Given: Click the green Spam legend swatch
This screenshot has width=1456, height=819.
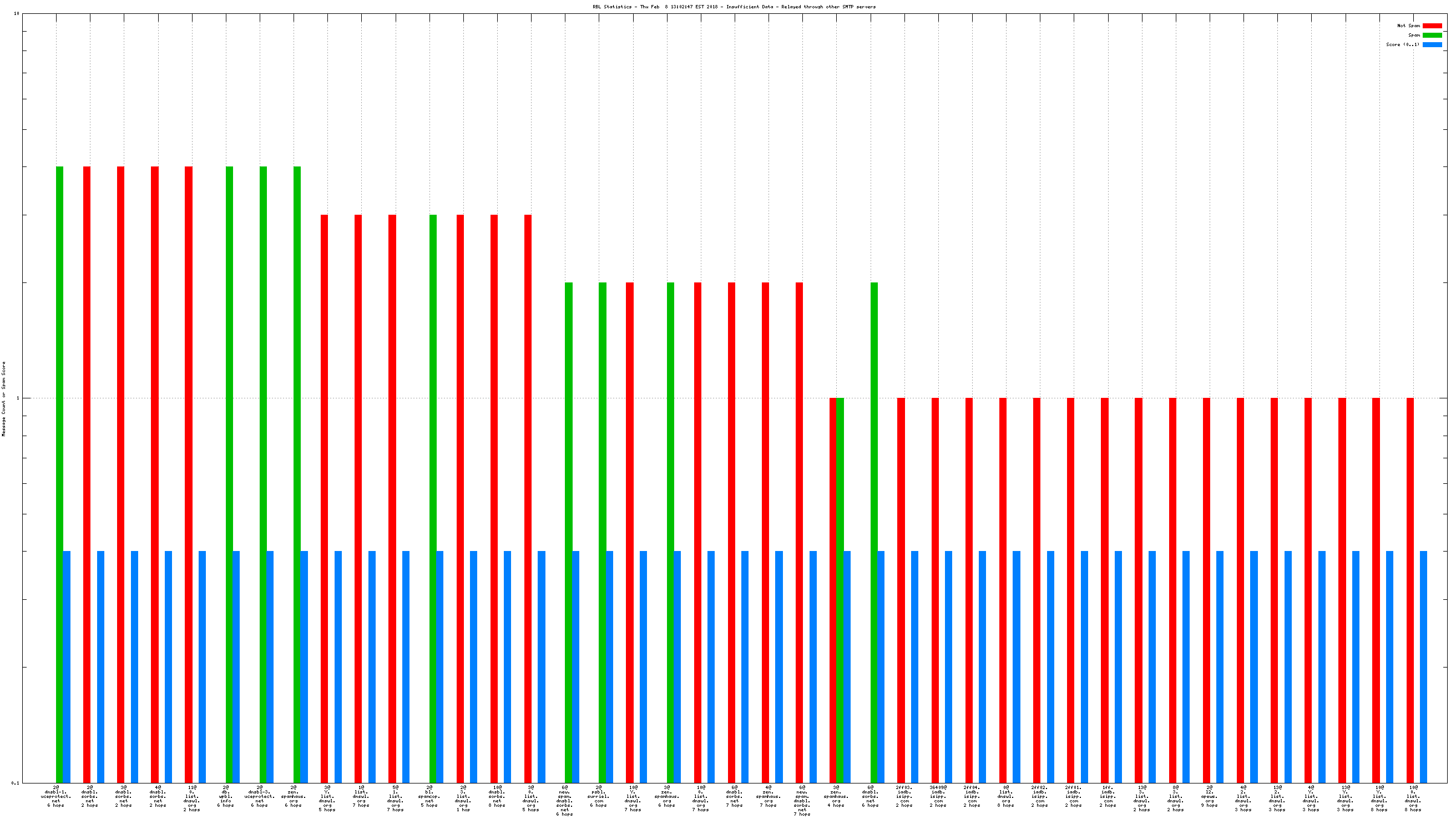Looking at the screenshot, I should [1432, 35].
